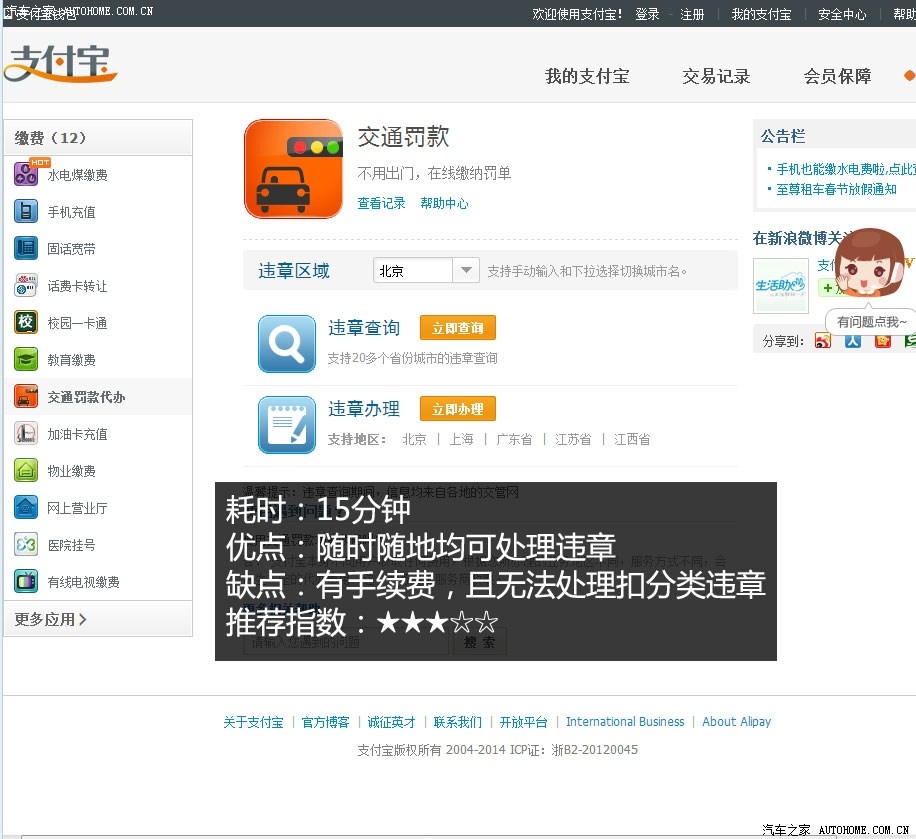This screenshot has height=839, width=916.
Task: Open About Alipay footer link
Action: pyautogui.click(x=737, y=722)
